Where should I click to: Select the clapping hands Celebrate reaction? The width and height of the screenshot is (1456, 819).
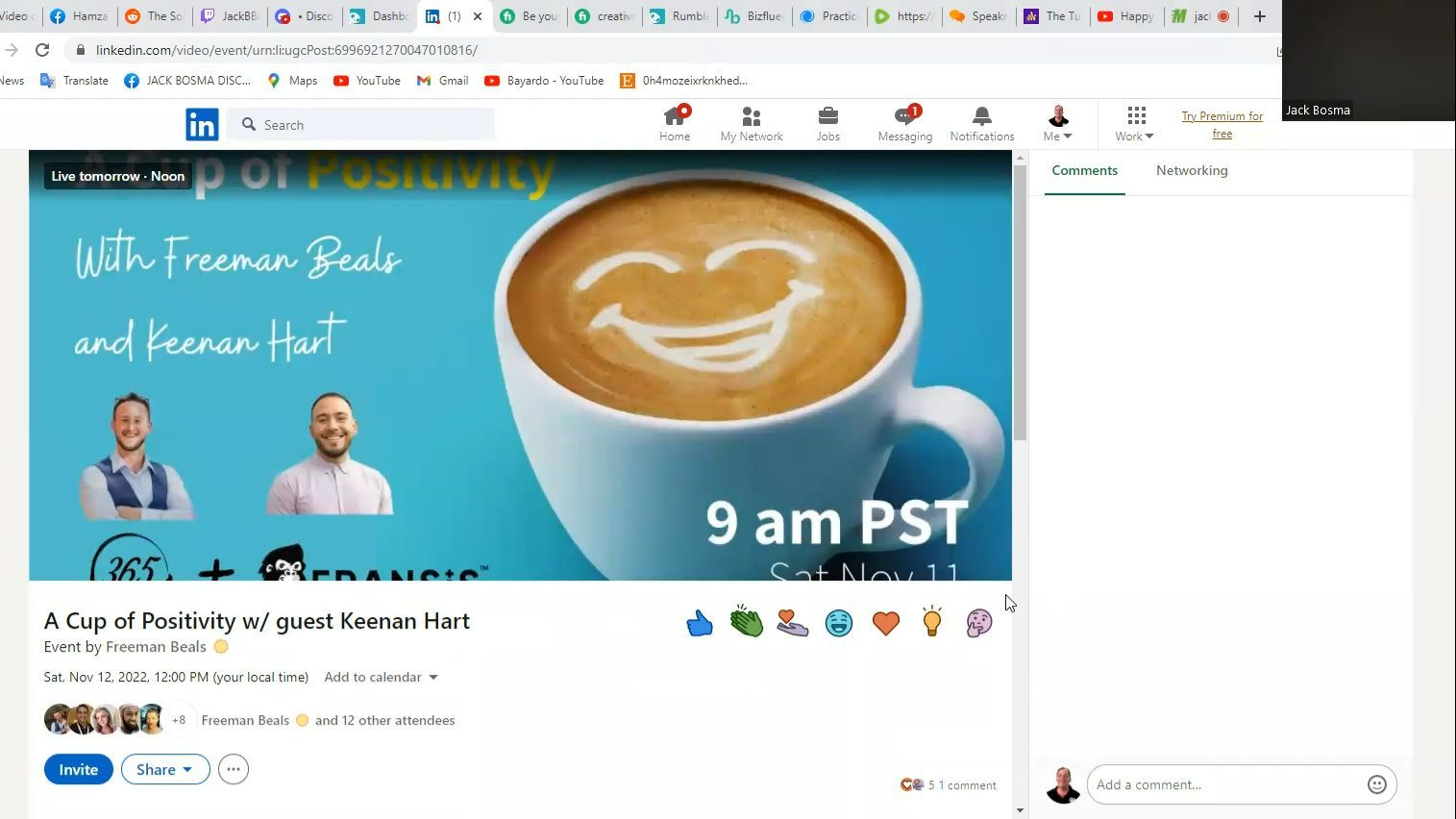(x=746, y=622)
